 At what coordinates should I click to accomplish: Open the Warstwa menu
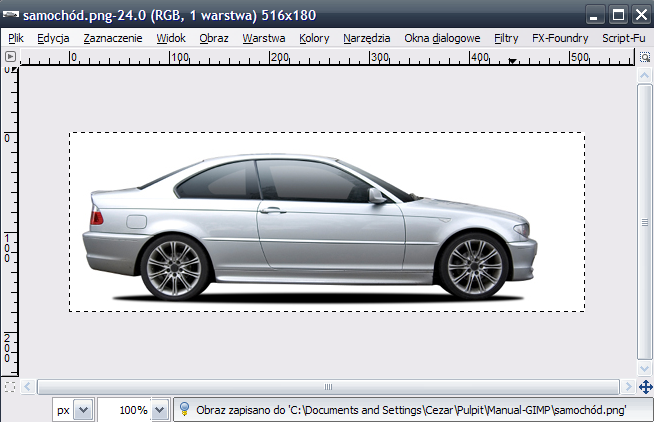click(264, 38)
